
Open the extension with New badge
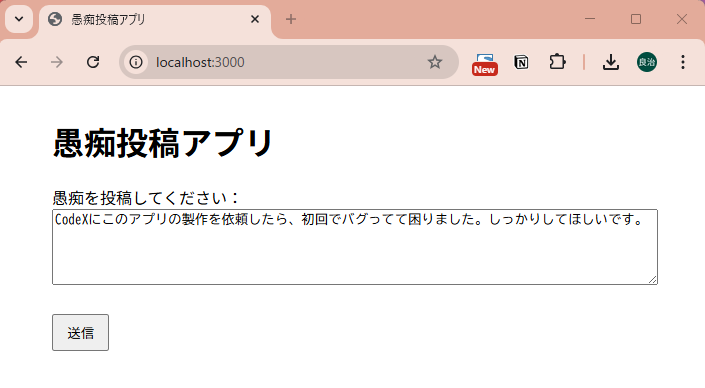(485, 64)
